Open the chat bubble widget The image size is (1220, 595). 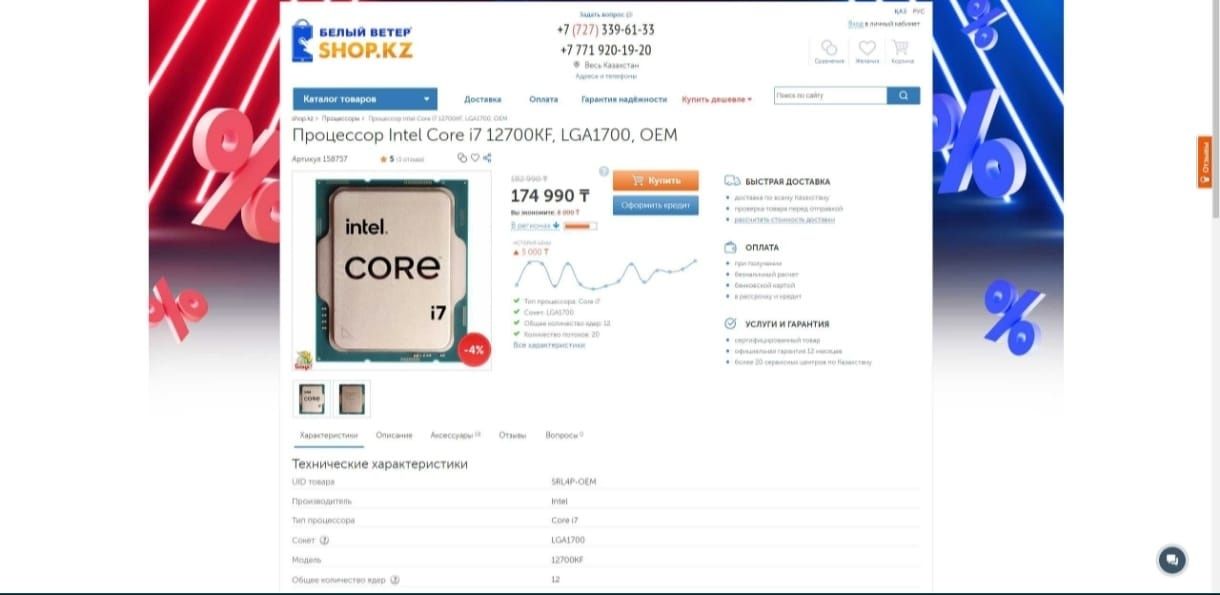click(1172, 560)
